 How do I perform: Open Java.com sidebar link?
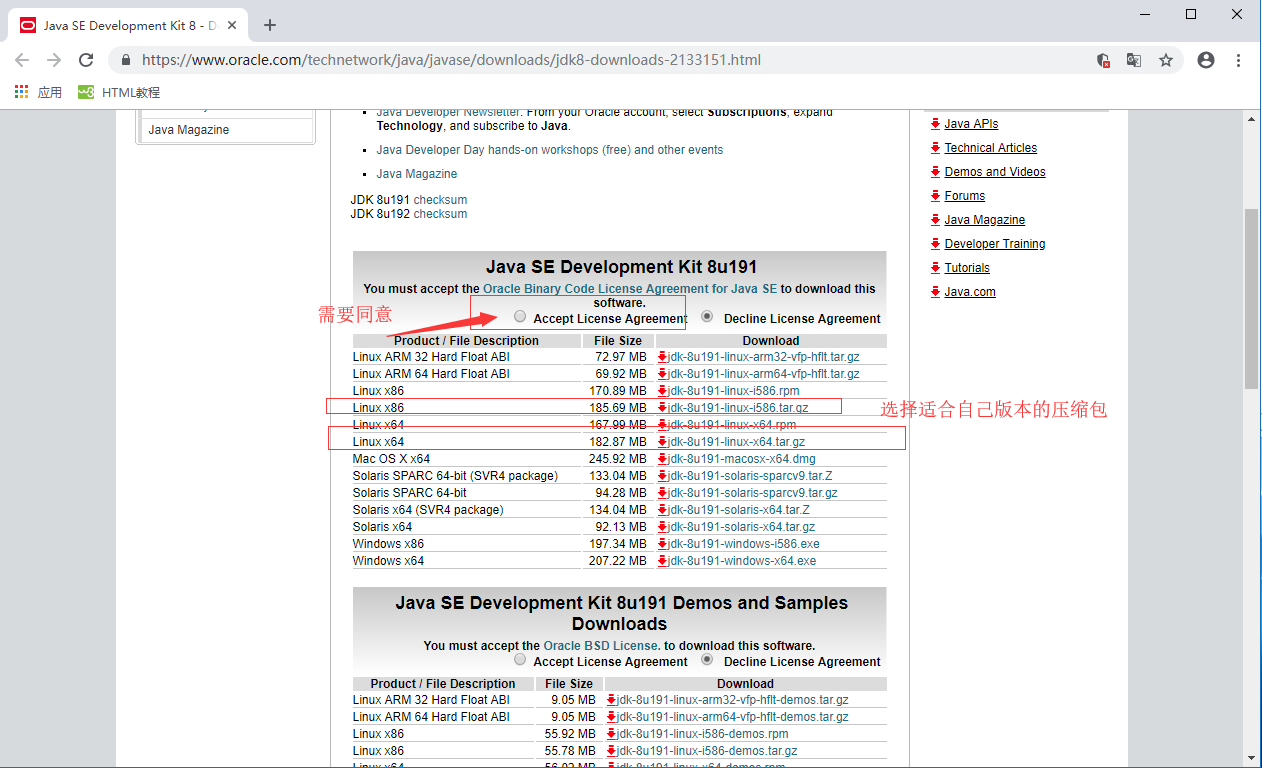(970, 292)
